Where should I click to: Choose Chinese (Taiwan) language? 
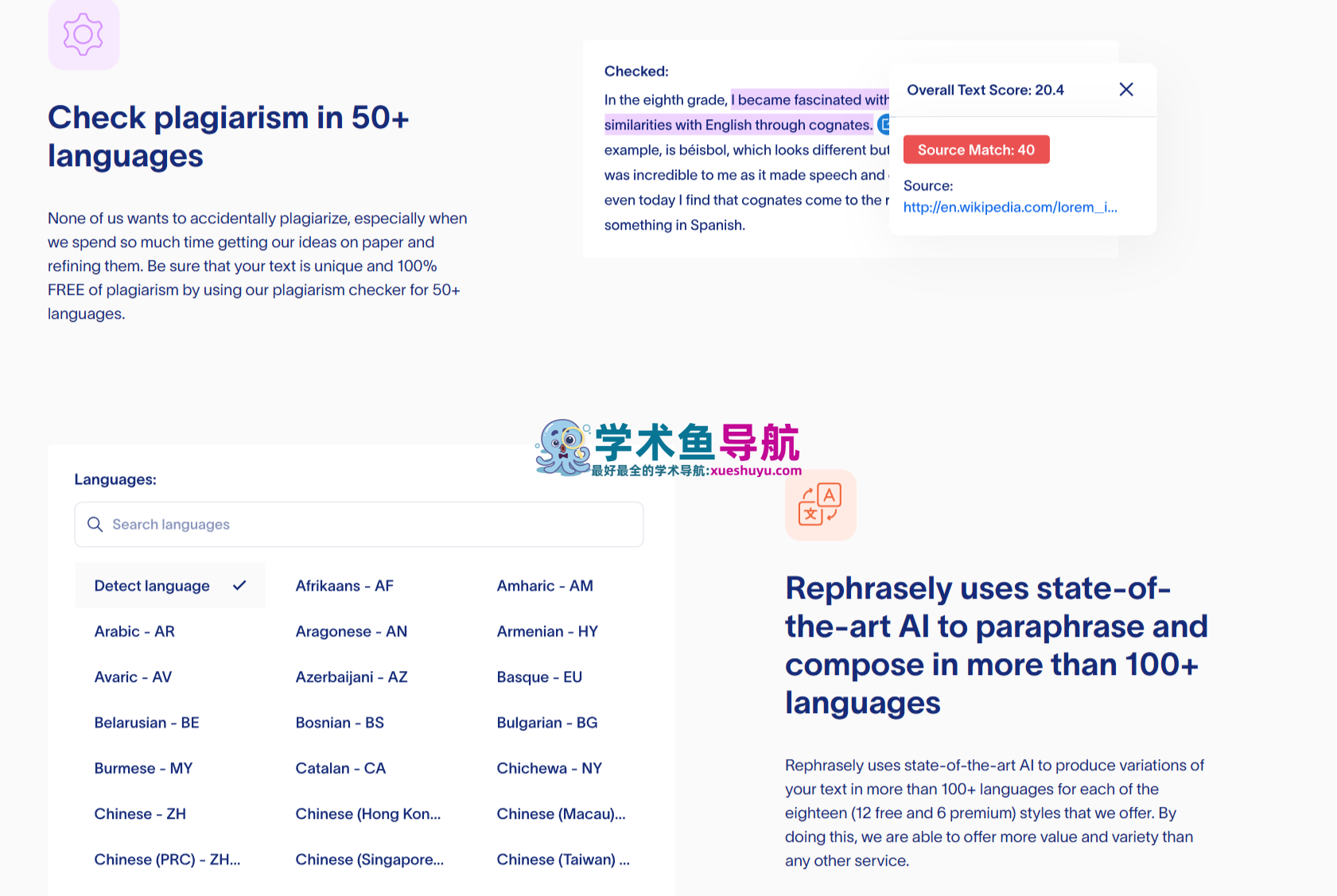tap(563, 859)
